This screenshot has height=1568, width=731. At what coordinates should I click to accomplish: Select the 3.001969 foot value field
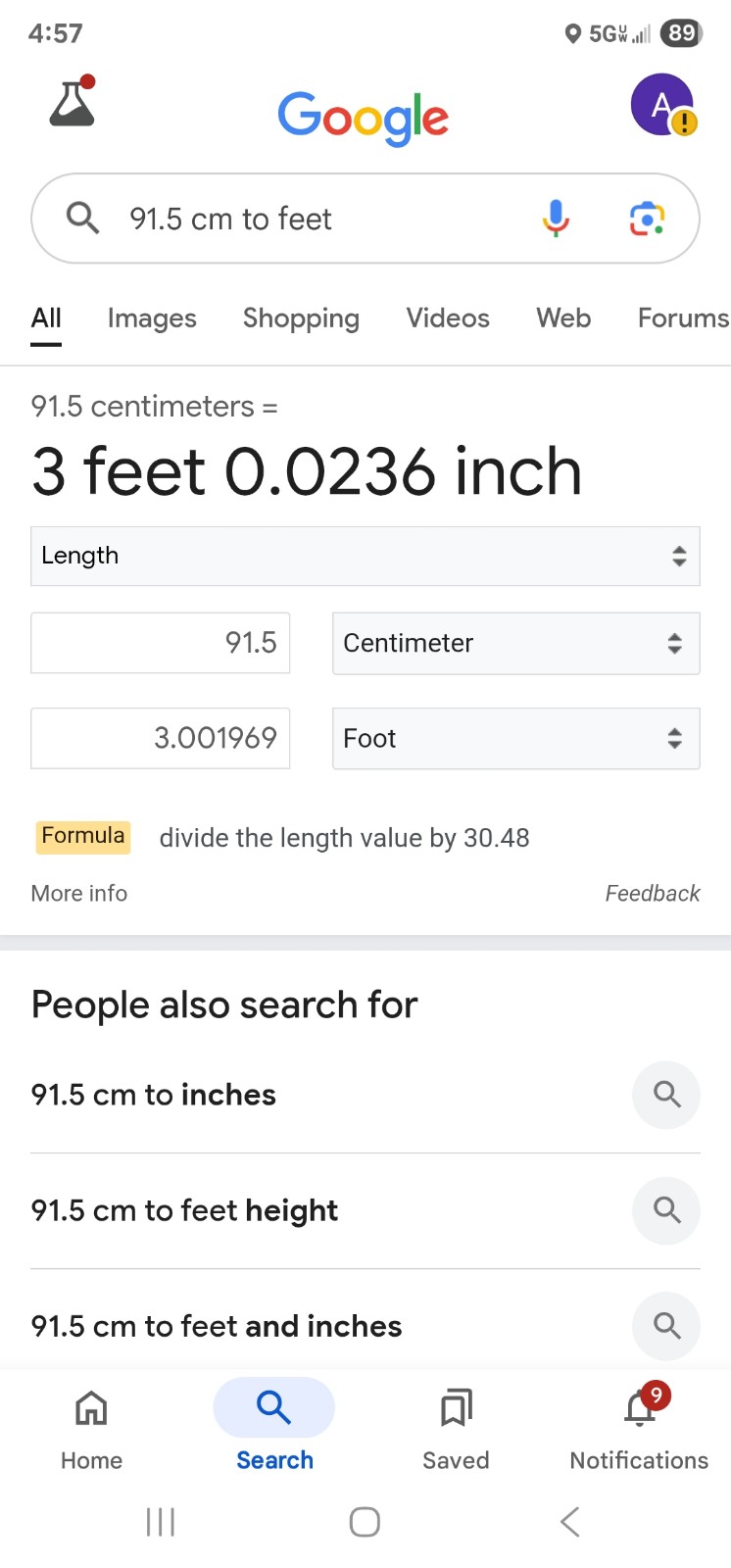(161, 738)
